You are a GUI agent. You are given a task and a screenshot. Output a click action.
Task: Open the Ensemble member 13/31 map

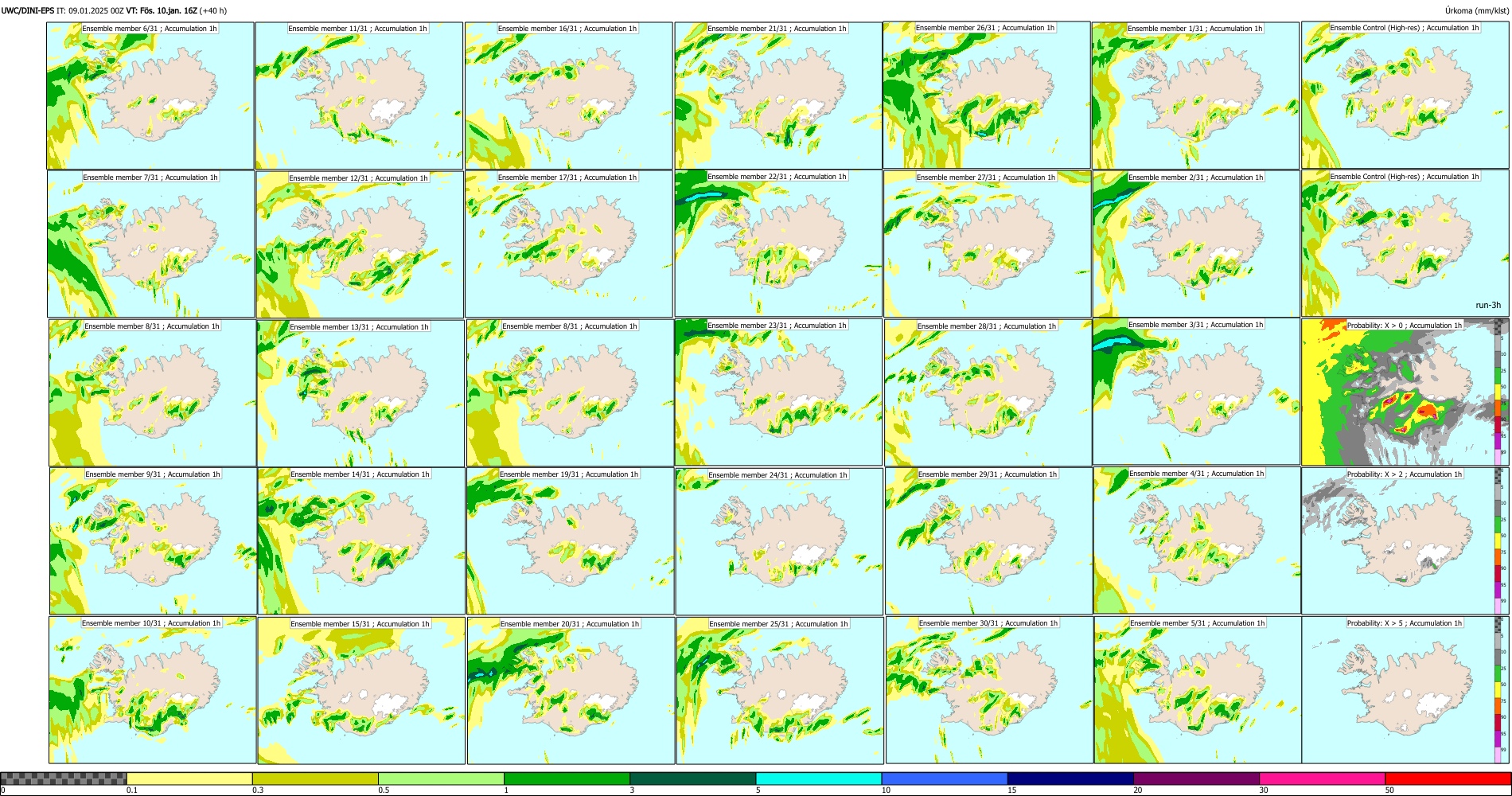[x=360, y=393]
